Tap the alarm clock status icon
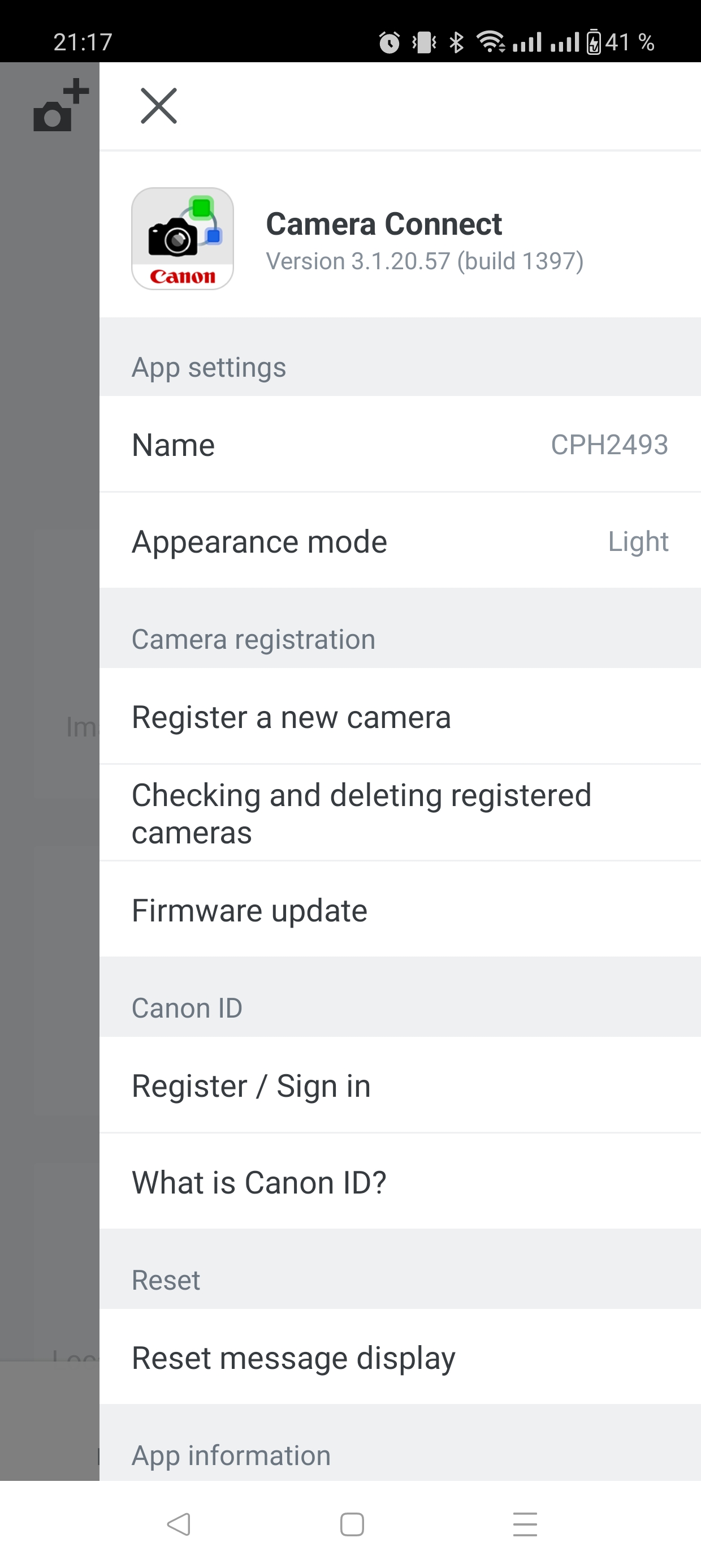The height and width of the screenshot is (1568, 701). [x=390, y=41]
